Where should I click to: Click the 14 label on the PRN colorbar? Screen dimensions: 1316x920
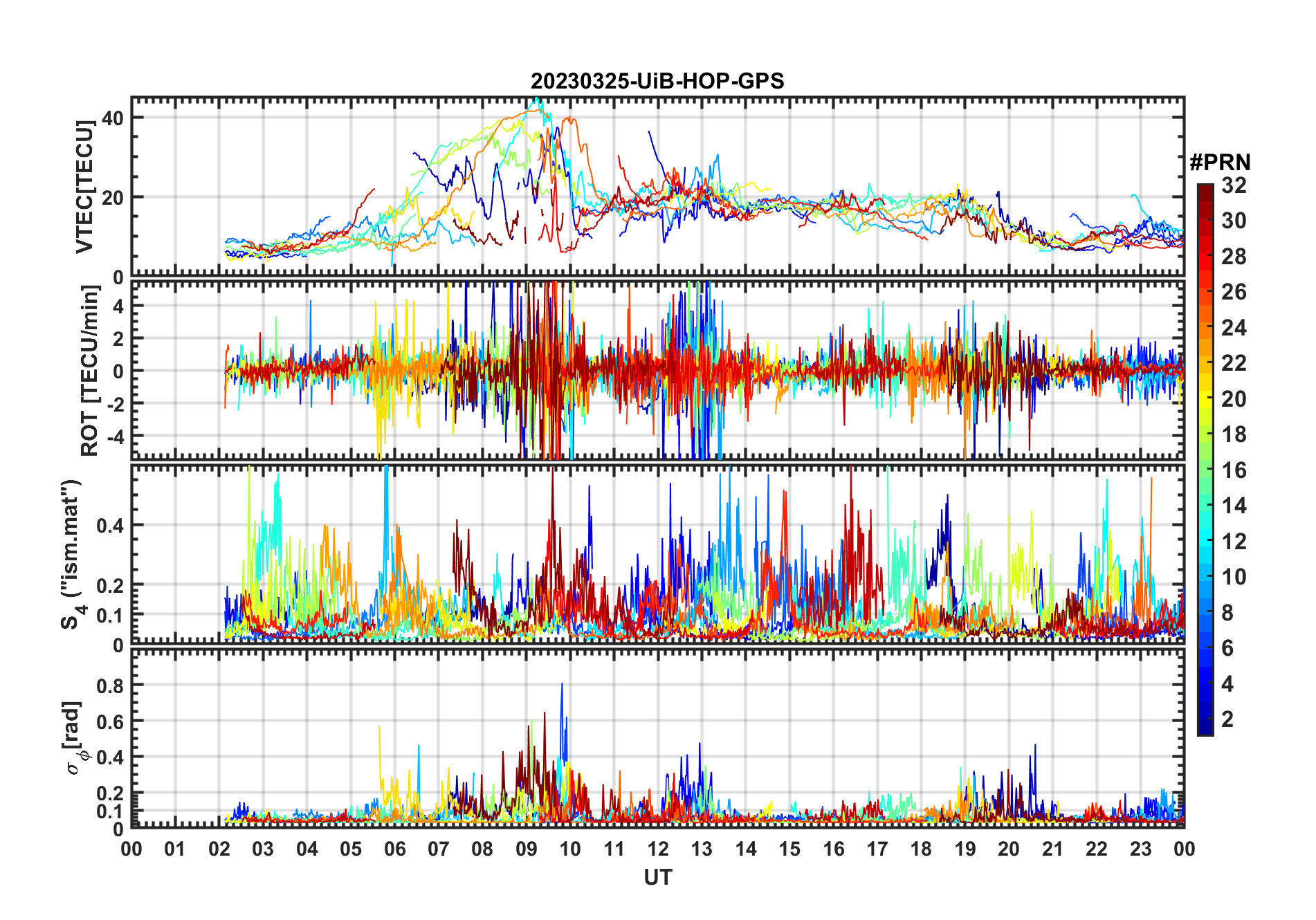[1234, 506]
